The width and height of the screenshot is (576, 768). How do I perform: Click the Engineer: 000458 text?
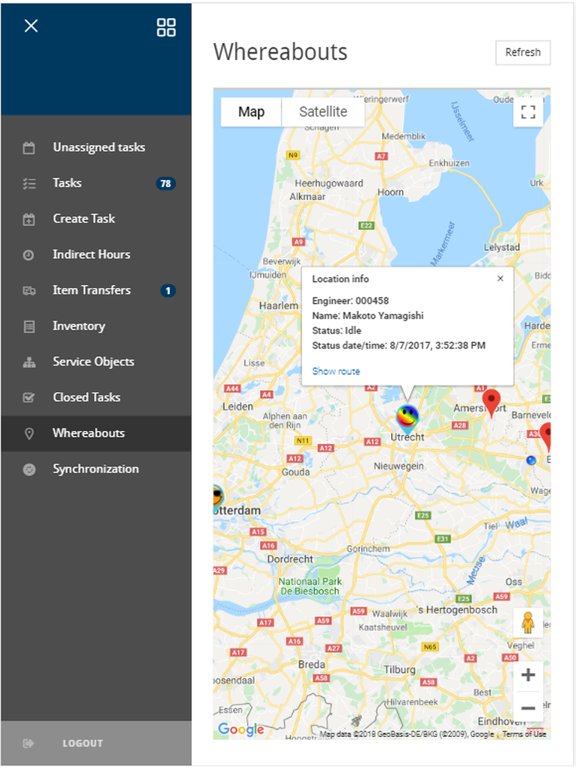[x=350, y=301]
